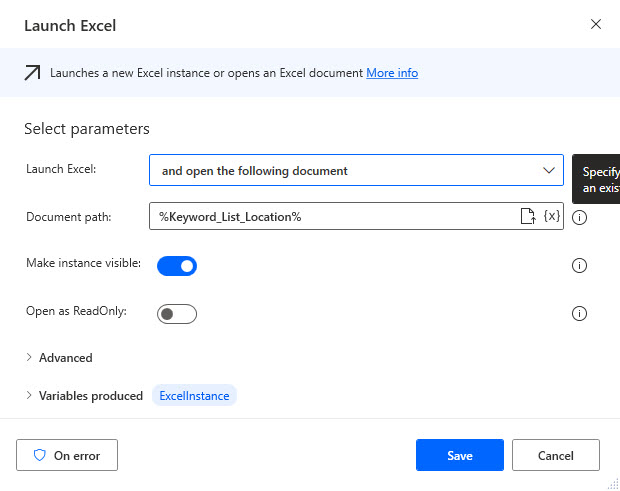Close the Launch Excel dialog
The height and width of the screenshot is (491, 620).
pos(596,24)
